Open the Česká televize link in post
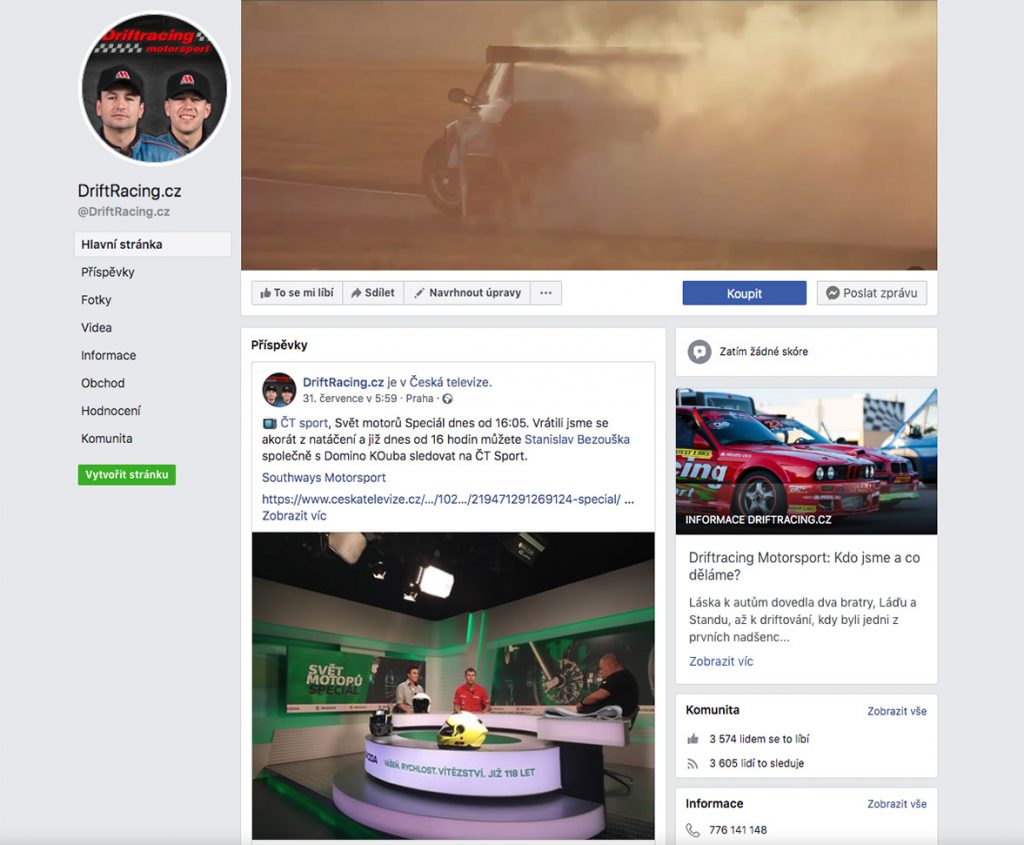This screenshot has width=1024, height=845. [451, 383]
